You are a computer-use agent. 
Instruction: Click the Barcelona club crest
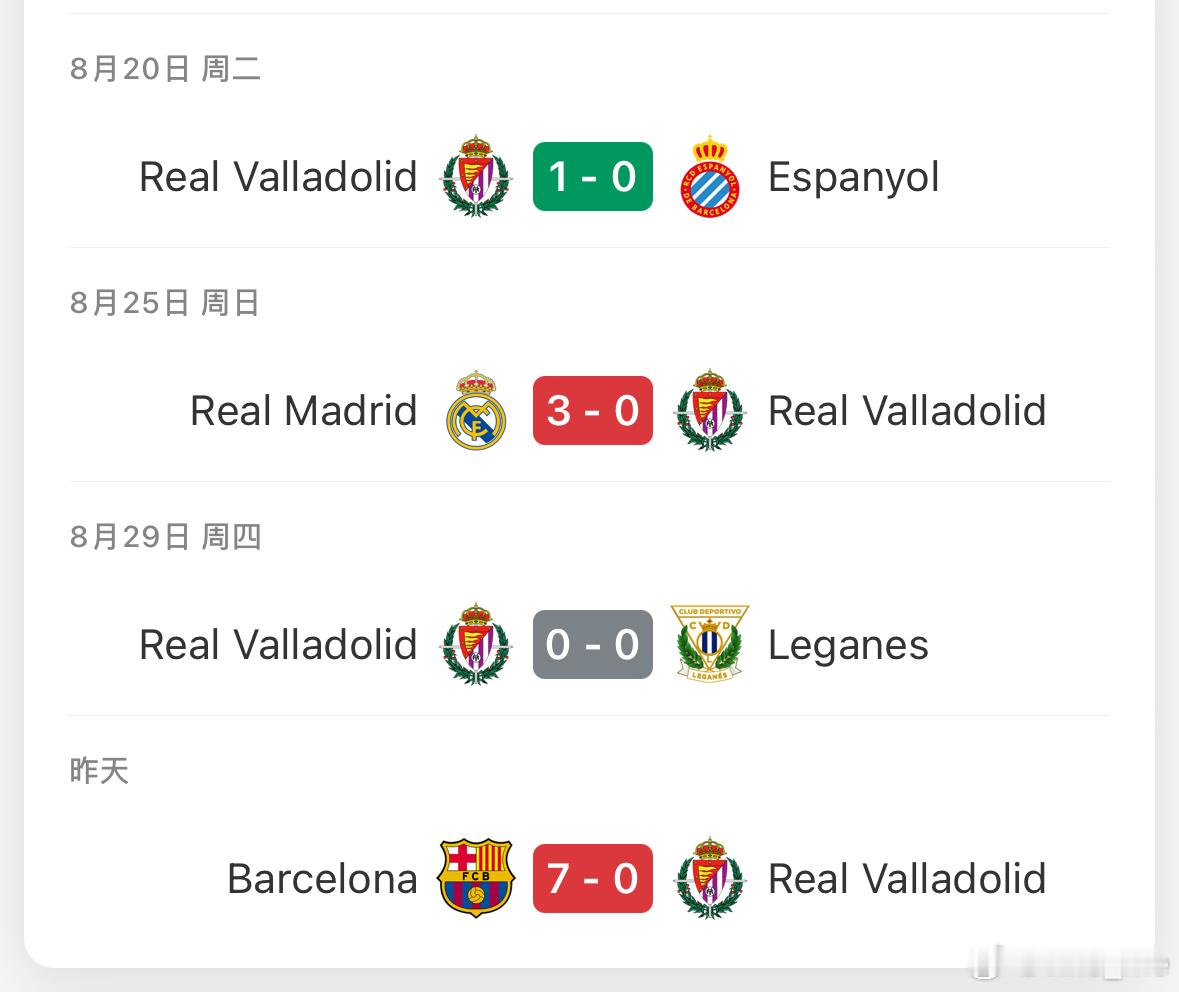pyautogui.click(x=476, y=878)
